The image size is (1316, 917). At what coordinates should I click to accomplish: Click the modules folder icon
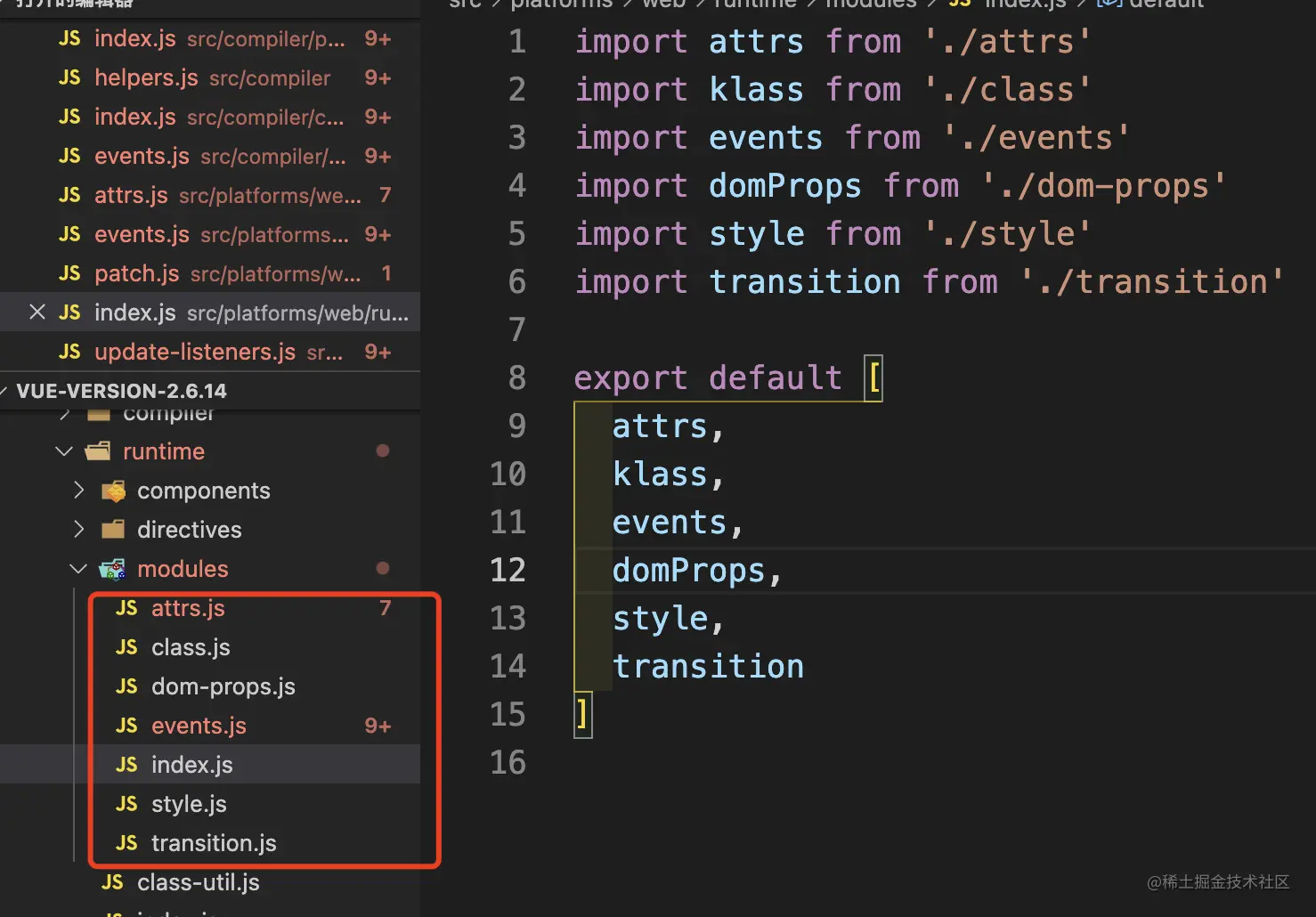(112, 569)
